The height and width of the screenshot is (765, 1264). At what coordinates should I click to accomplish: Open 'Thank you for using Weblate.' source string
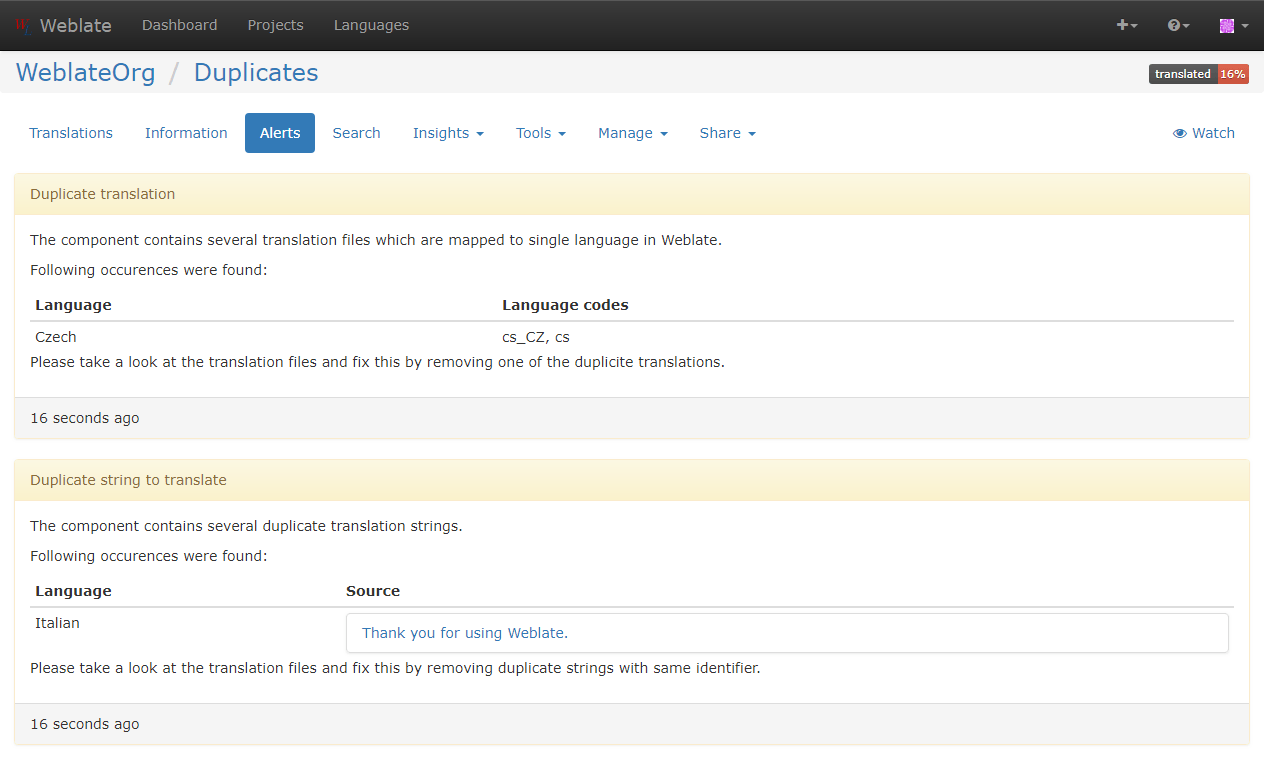[465, 633]
